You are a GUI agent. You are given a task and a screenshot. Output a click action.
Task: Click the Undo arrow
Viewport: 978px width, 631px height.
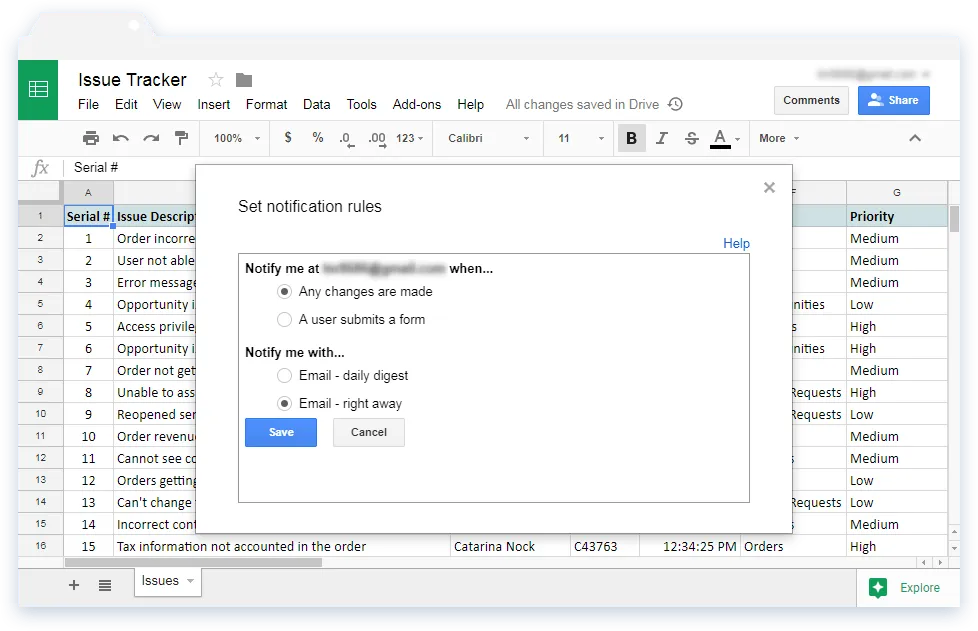[x=120, y=138]
